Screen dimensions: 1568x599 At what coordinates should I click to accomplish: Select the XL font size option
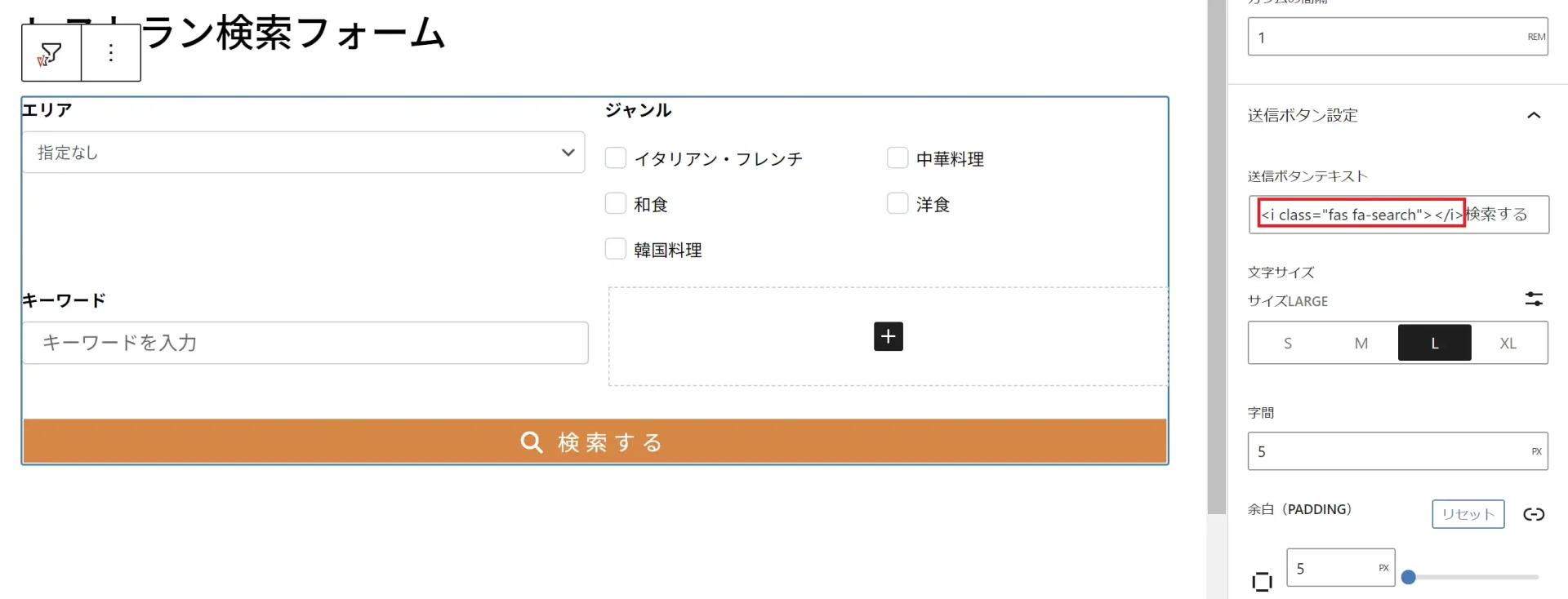1508,343
